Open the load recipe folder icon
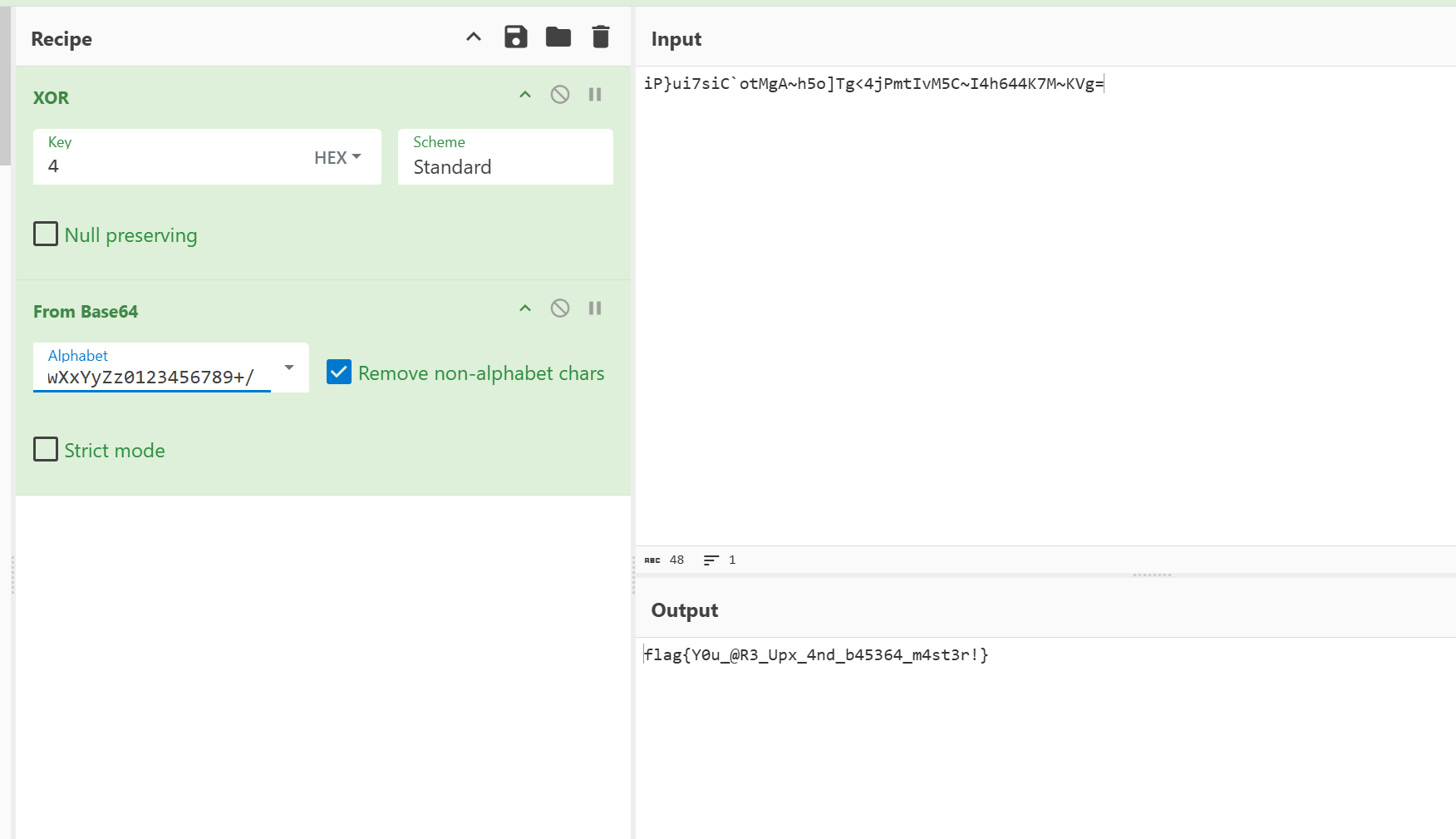 coord(558,37)
